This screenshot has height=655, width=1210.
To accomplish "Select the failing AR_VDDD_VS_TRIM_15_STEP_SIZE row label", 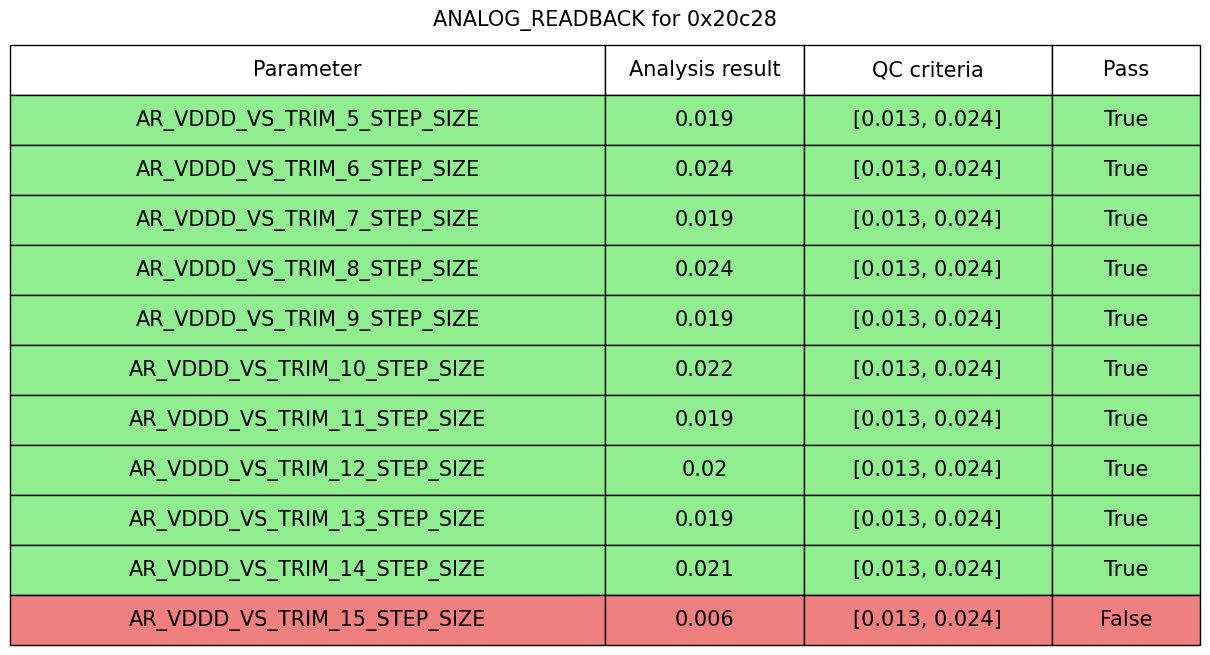I will (x=307, y=620).
